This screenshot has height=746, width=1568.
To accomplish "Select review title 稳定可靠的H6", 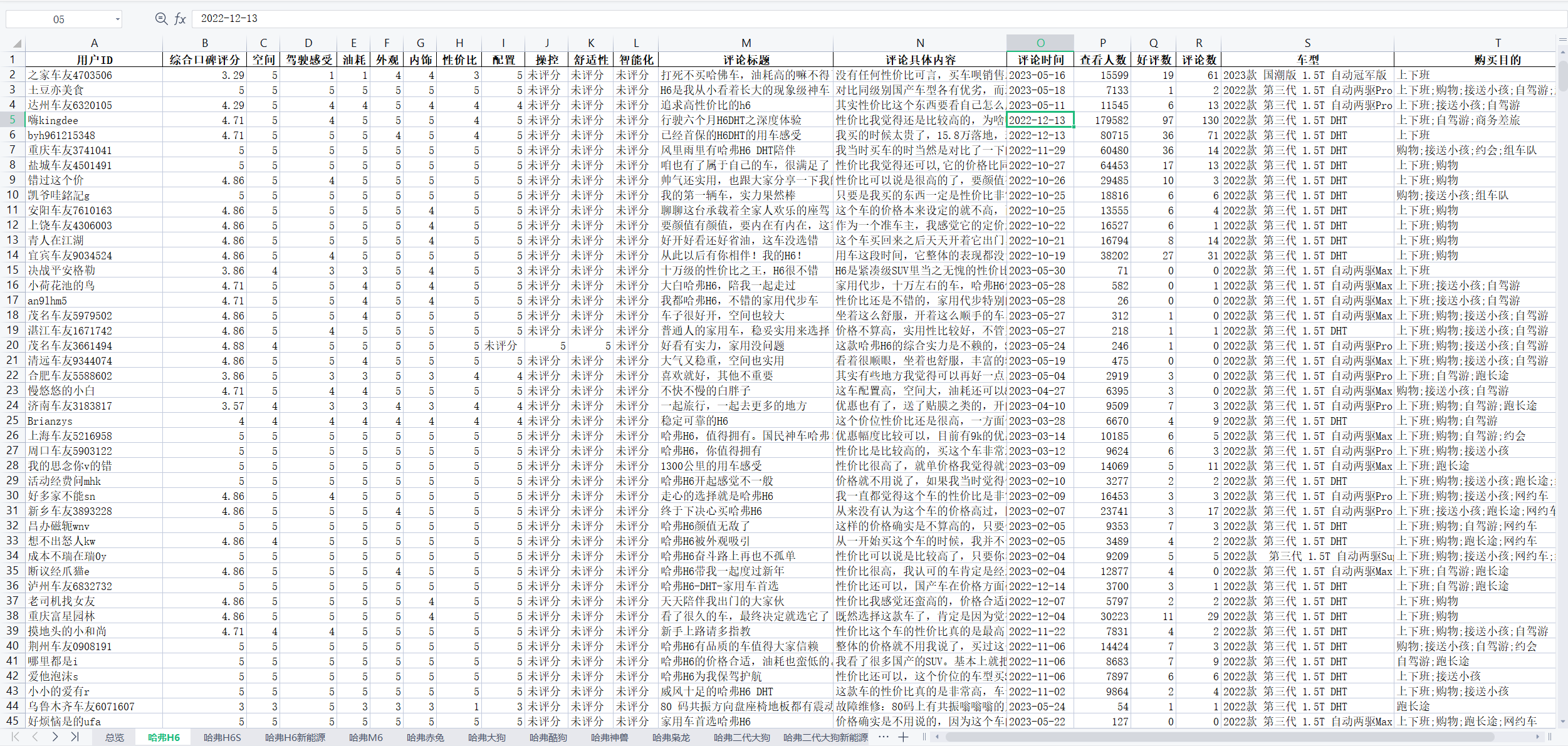I will tap(746, 421).
